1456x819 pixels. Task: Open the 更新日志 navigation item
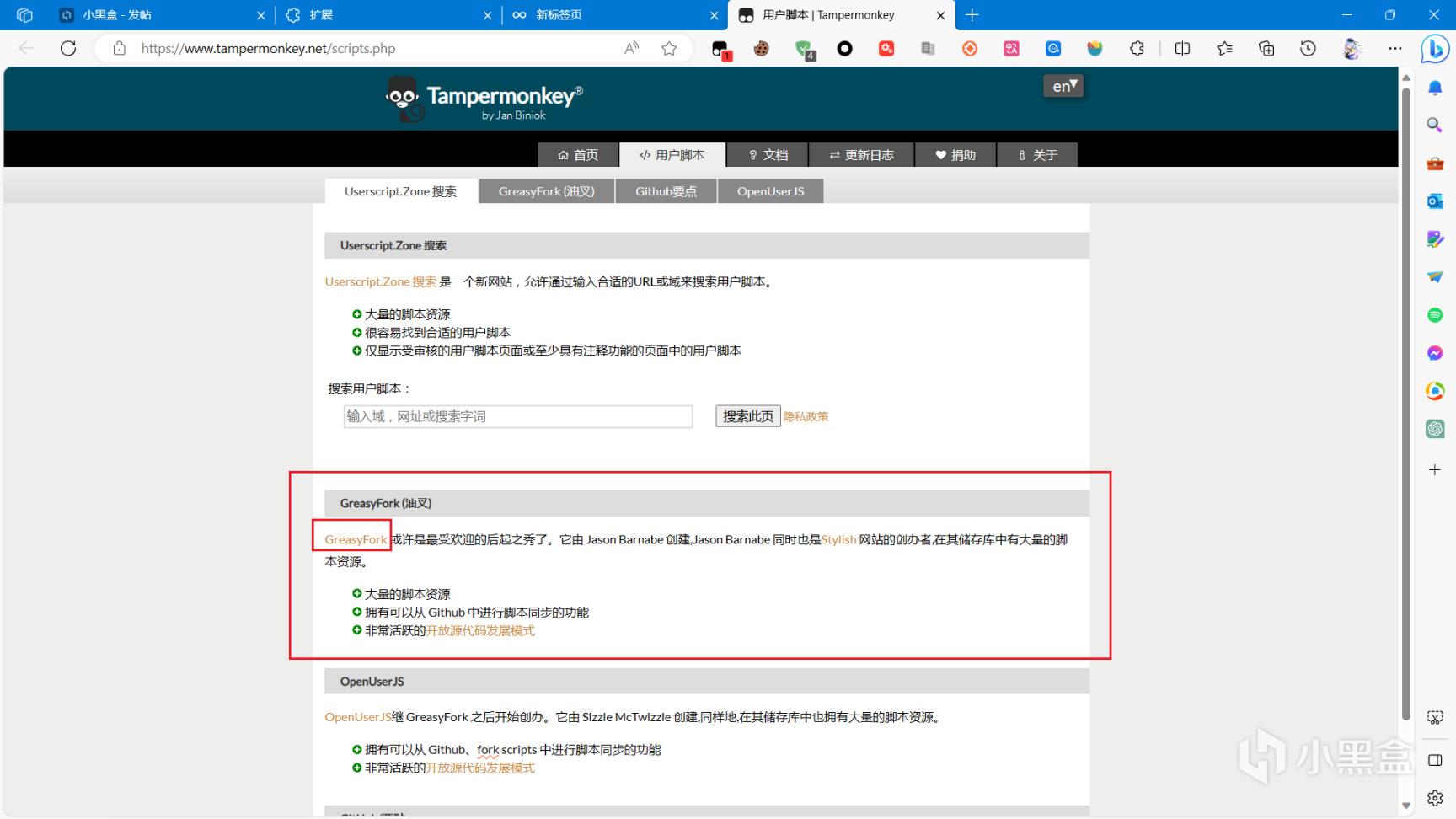[861, 155]
